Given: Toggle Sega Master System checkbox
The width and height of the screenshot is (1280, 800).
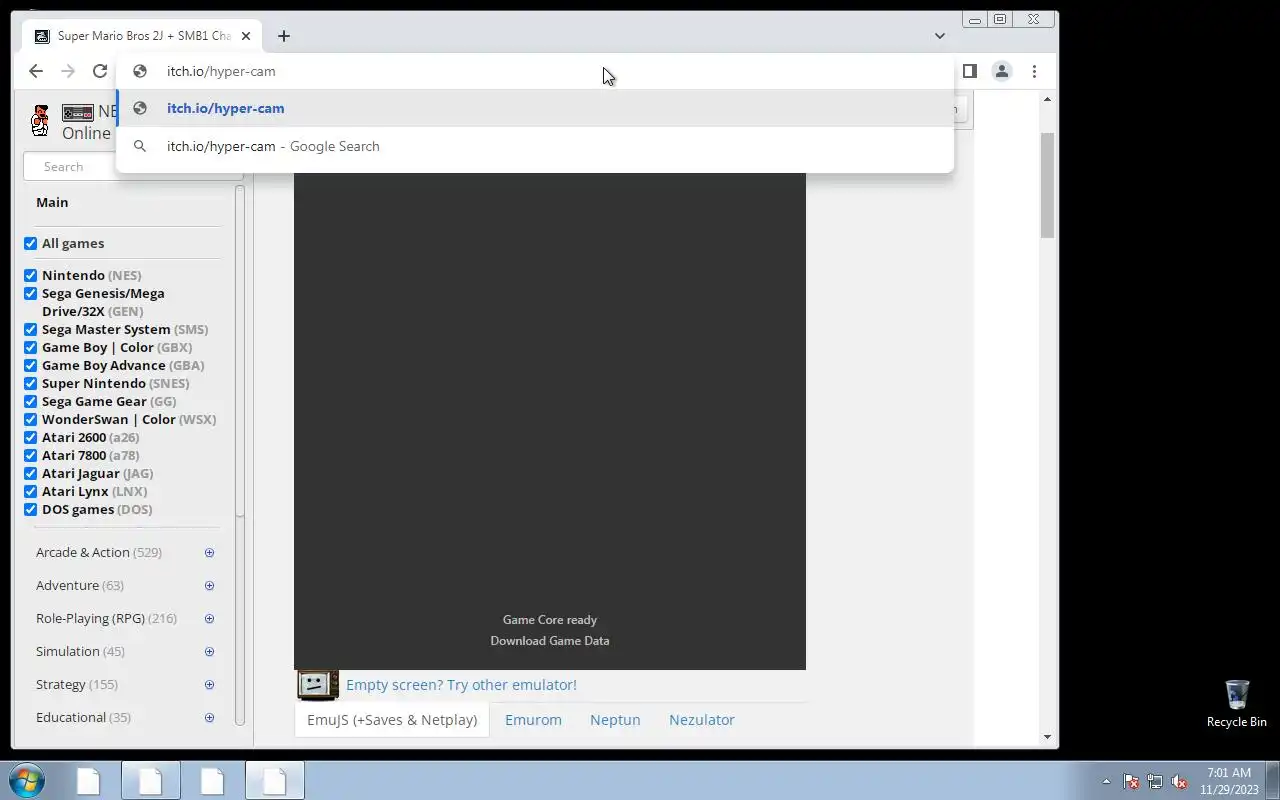Looking at the screenshot, I should [30, 329].
